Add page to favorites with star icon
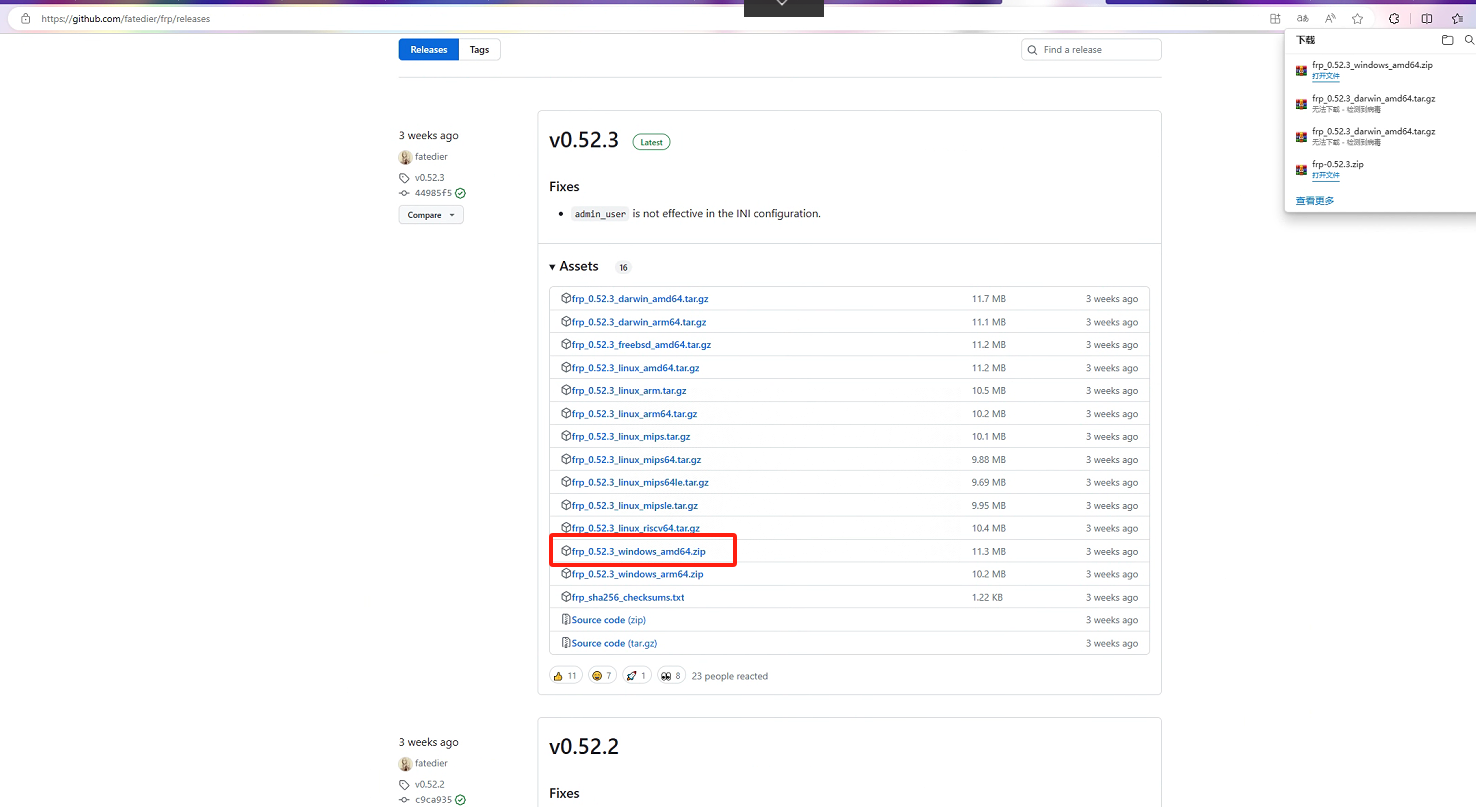This screenshot has width=1476, height=807. pos(1357,18)
